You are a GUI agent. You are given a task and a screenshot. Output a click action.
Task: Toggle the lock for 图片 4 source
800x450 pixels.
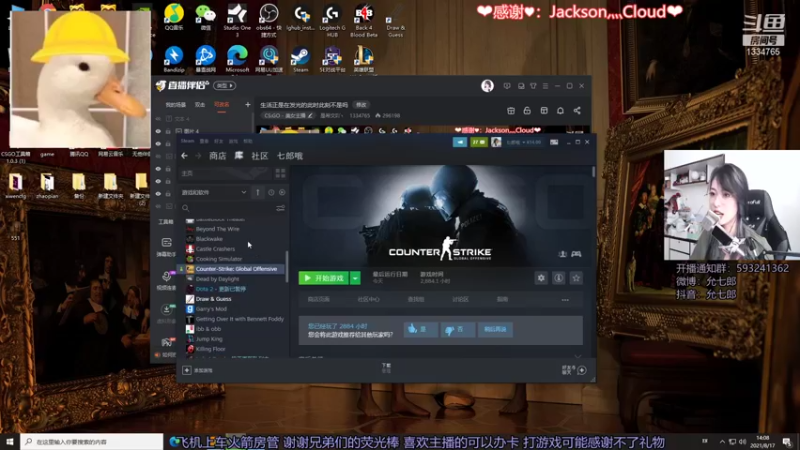(x=168, y=131)
